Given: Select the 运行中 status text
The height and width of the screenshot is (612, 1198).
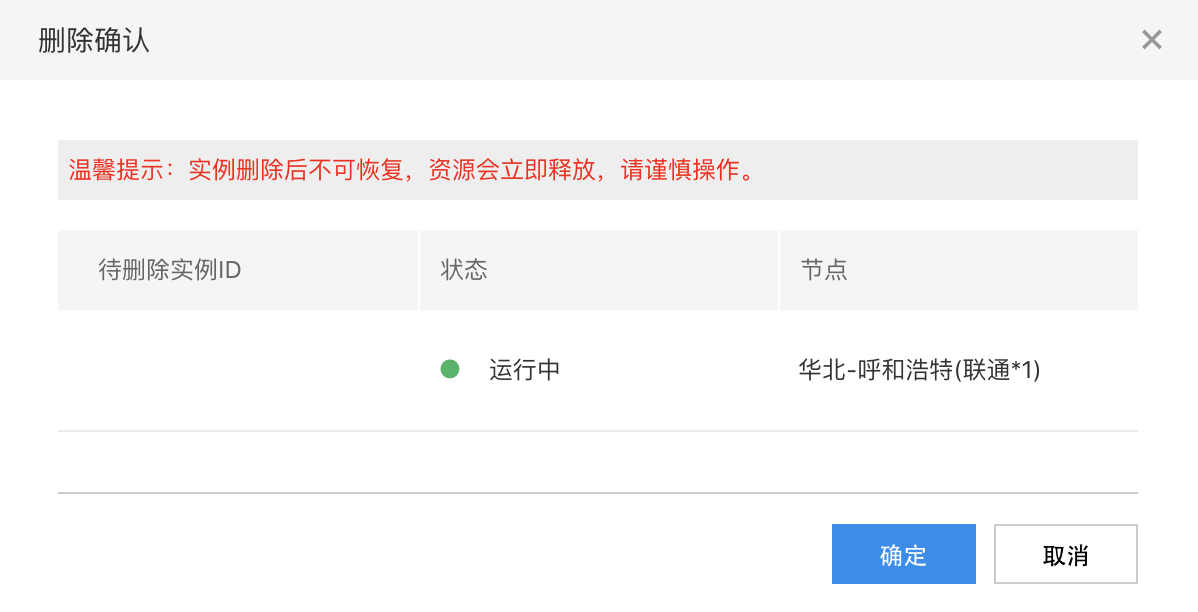Looking at the screenshot, I should click(524, 370).
